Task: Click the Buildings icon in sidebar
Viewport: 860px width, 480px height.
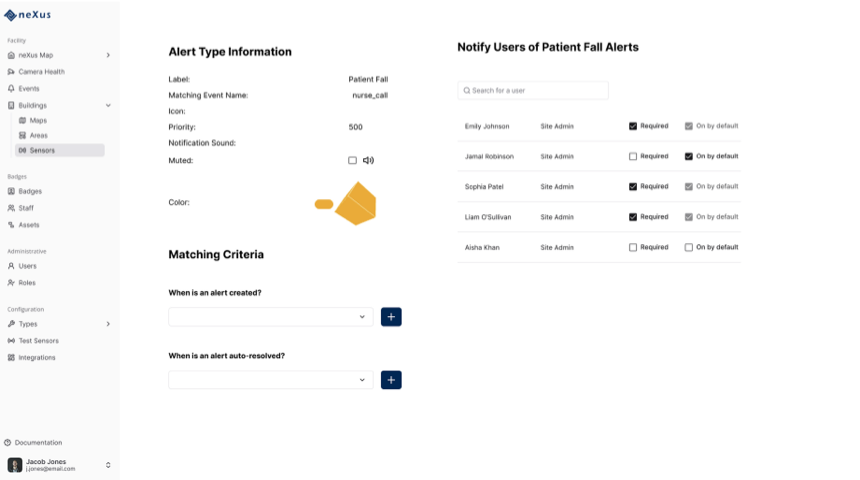Action: pos(11,105)
